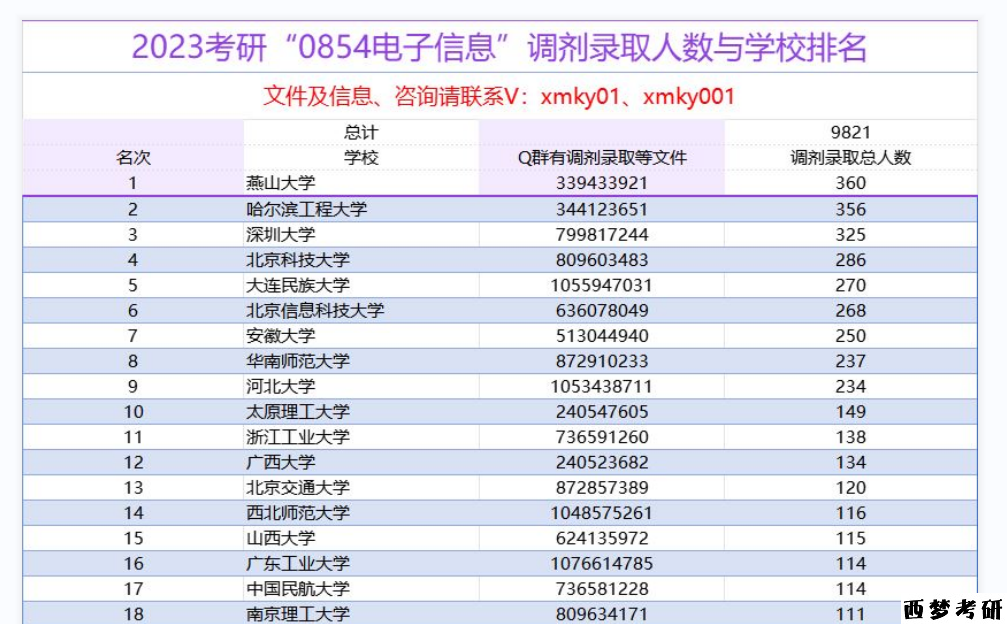Click the school name "广西大学"
The height and width of the screenshot is (624, 1007).
[x=281, y=462]
